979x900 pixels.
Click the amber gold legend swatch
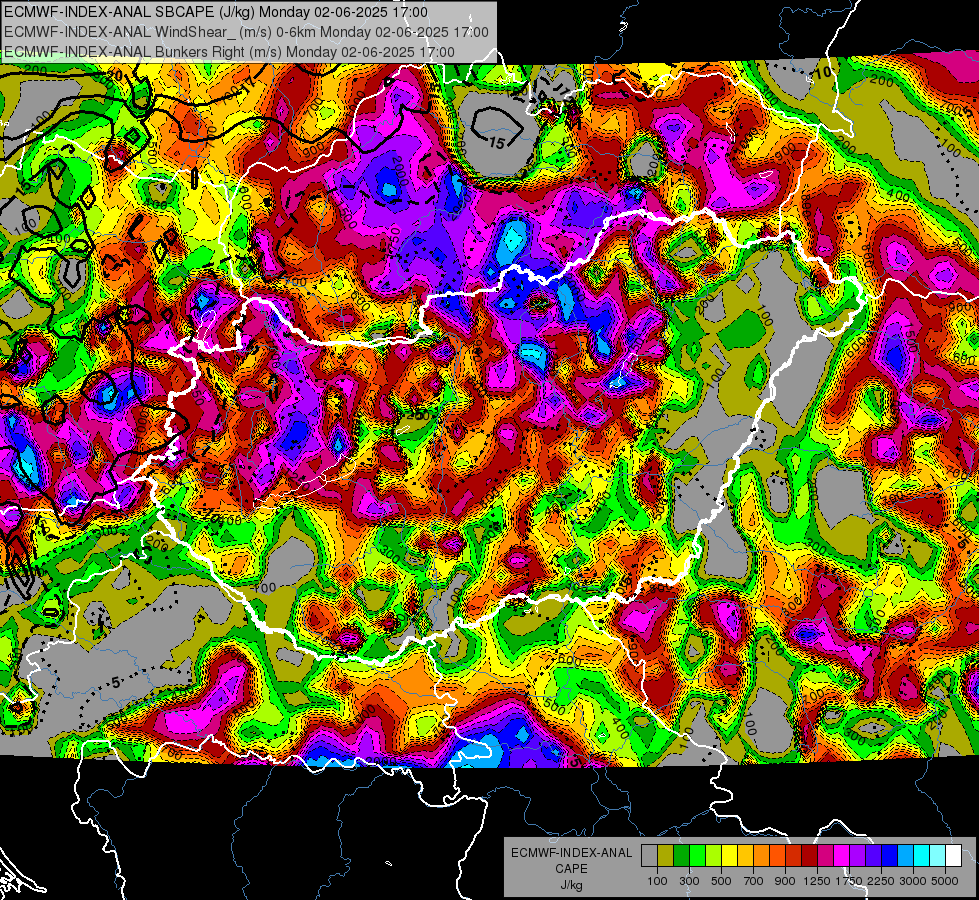pyautogui.click(x=745, y=855)
